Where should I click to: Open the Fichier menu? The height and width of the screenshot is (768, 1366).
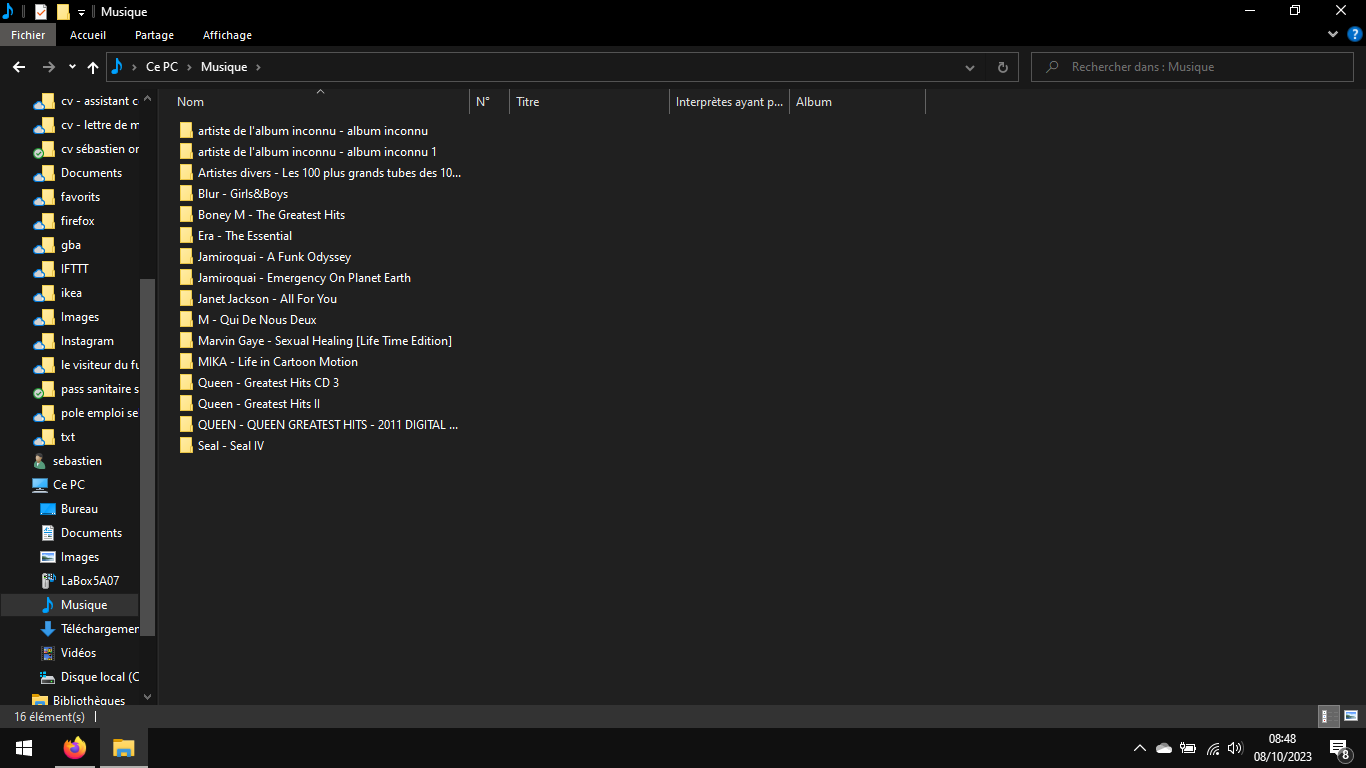[28, 35]
